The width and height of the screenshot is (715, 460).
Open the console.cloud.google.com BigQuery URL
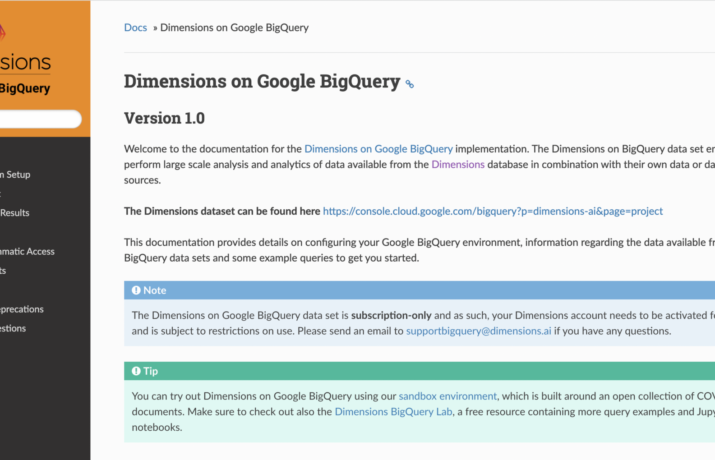coord(492,211)
